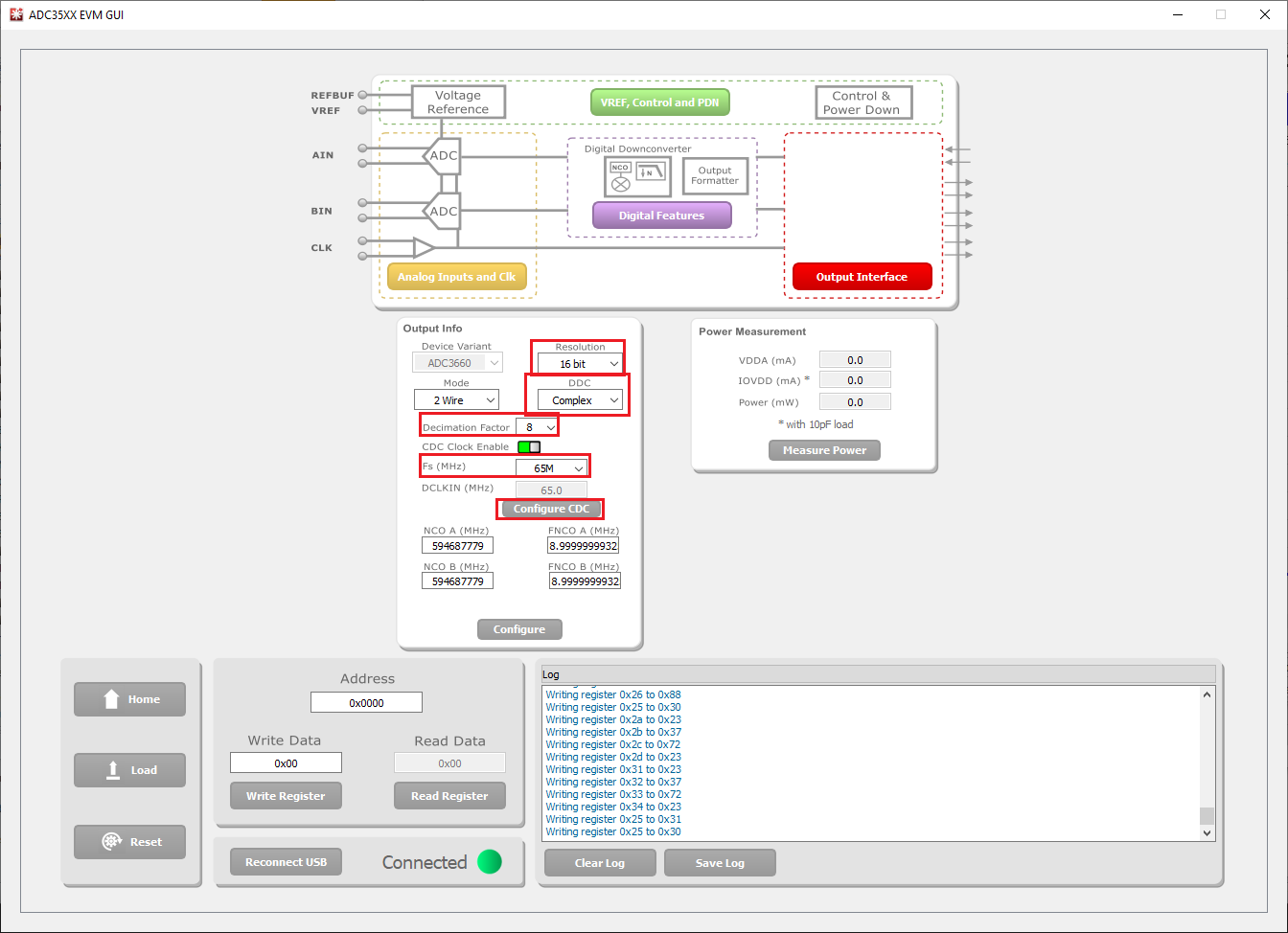
Task: Click the Load button with upload icon
Action: pyautogui.click(x=130, y=770)
